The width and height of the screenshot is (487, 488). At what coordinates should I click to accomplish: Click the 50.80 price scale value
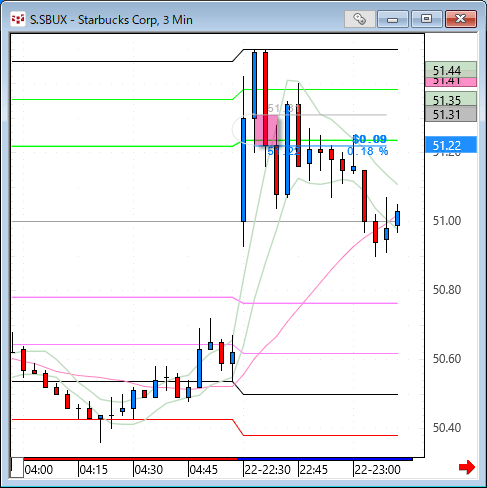click(x=447, y=290)
